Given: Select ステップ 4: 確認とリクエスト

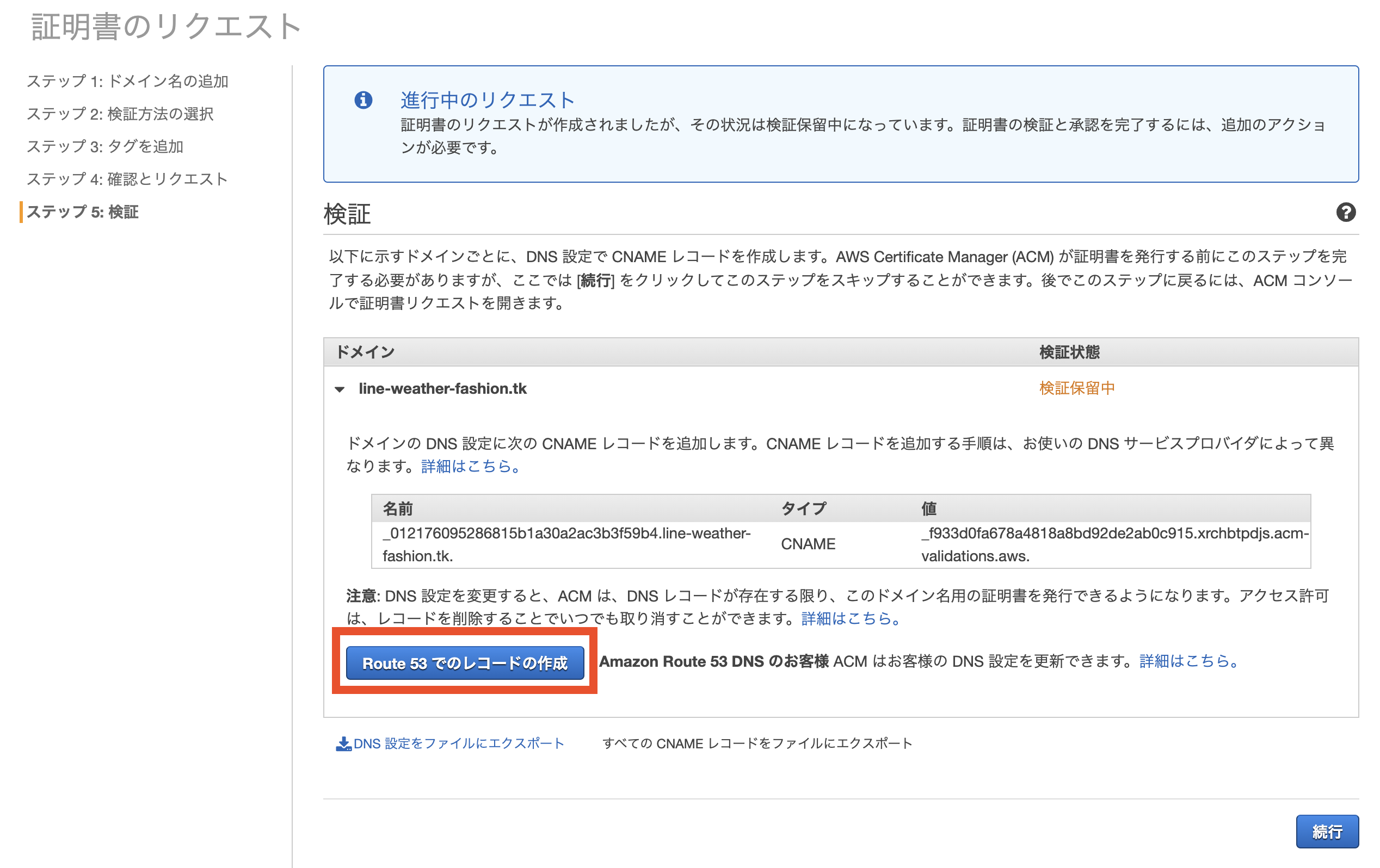Looking at the screenshot, I should click(x=127, y=179).
